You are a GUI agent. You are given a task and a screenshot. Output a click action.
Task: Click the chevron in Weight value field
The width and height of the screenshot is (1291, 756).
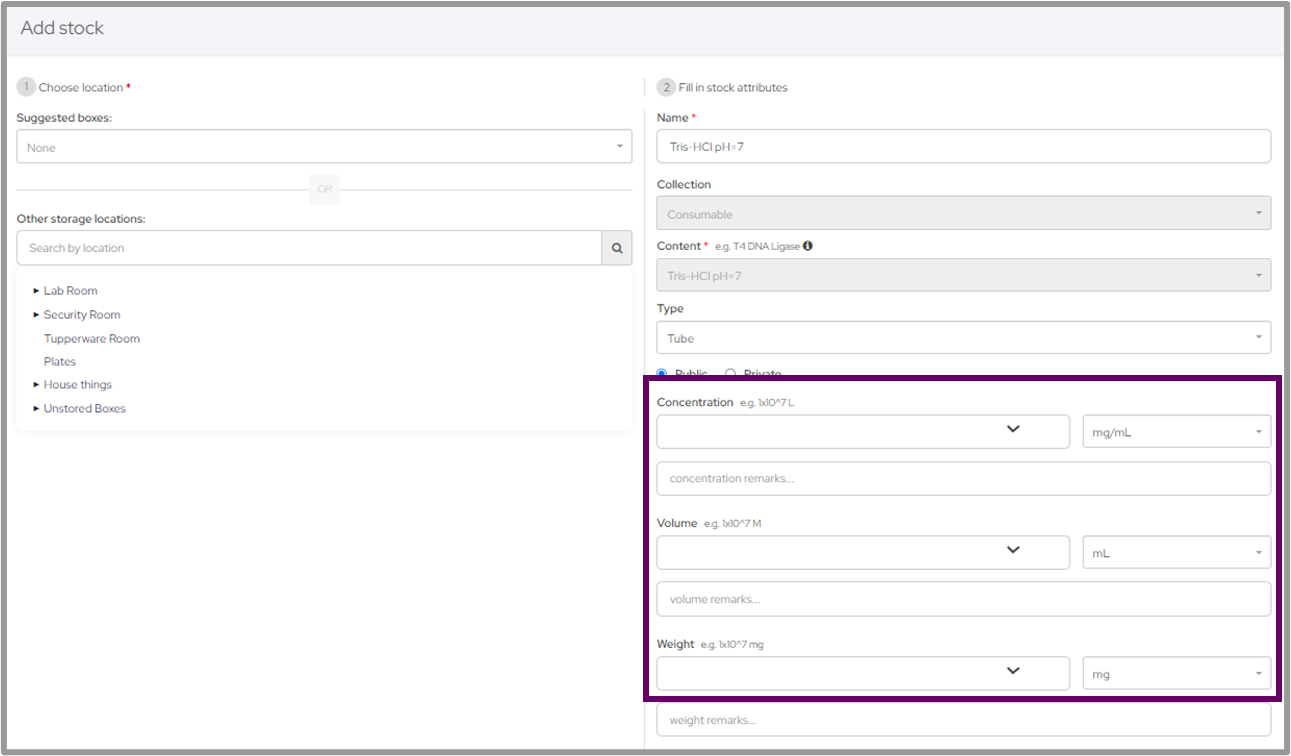[1012, 671]
